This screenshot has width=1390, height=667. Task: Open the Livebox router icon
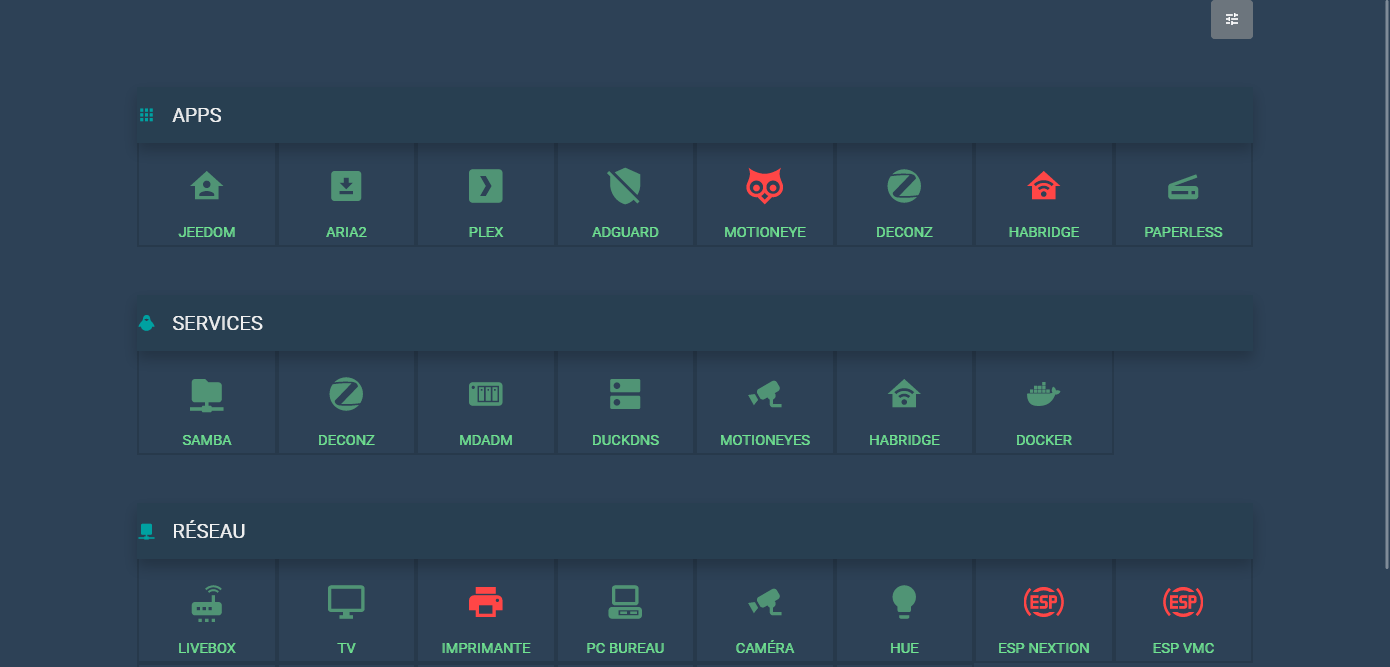tap(207, 603)
